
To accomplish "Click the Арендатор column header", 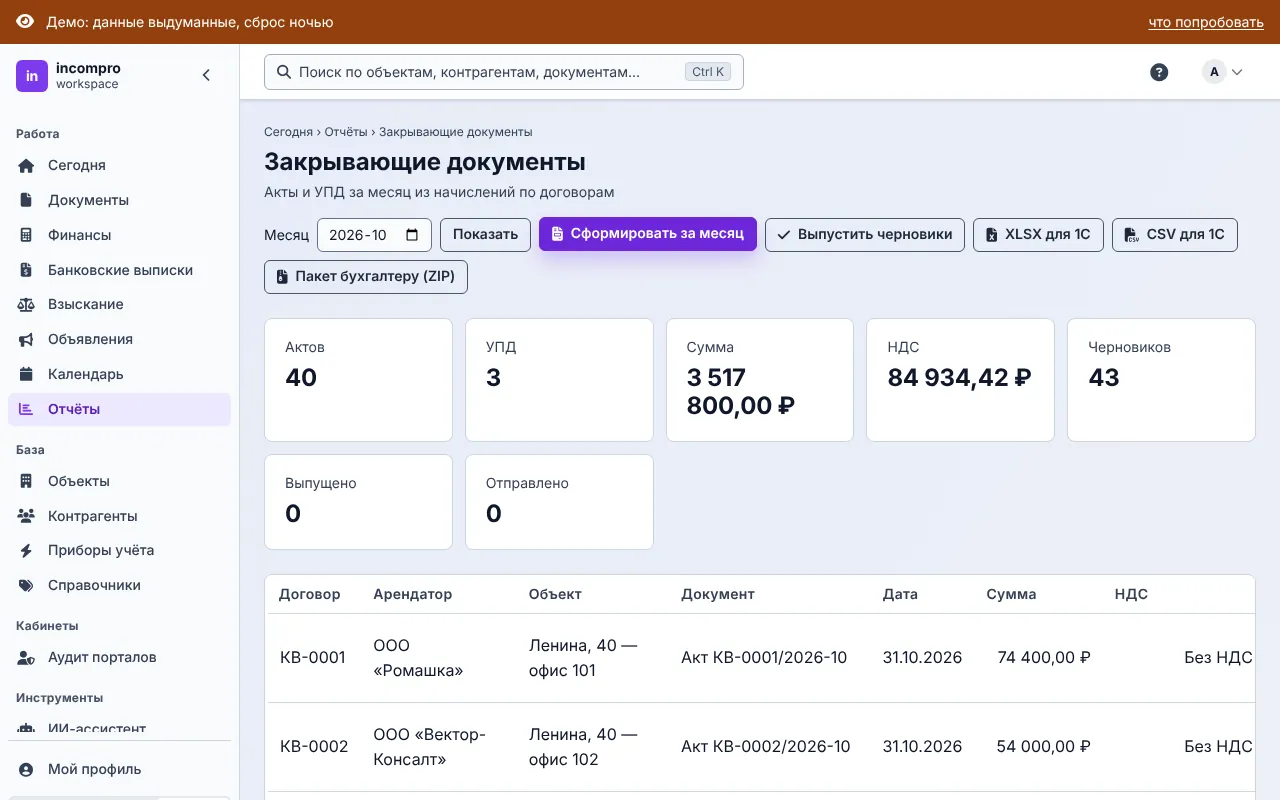I will (412, 594).
